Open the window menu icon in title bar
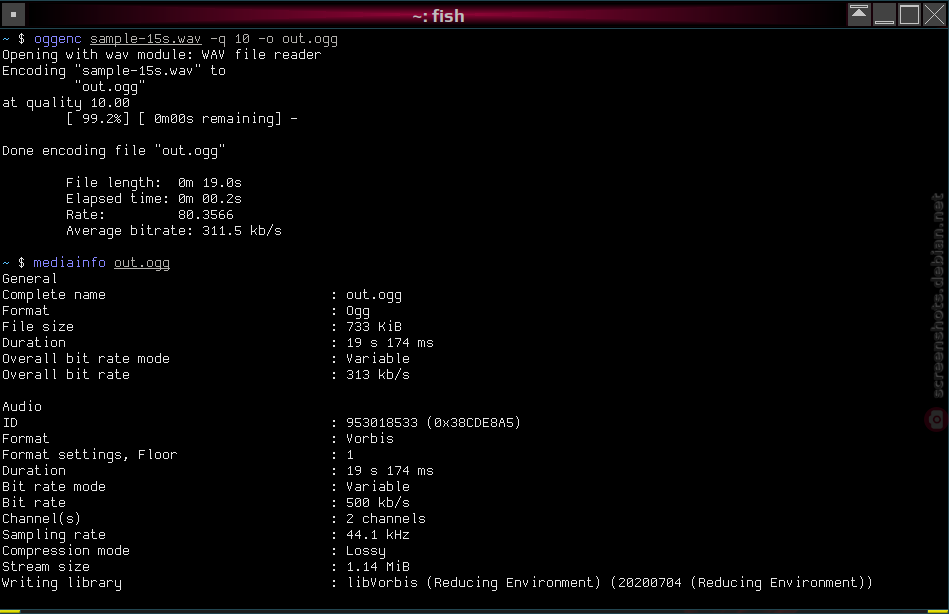The height and width of the screenshot is (614, 949). click(13, 15)
